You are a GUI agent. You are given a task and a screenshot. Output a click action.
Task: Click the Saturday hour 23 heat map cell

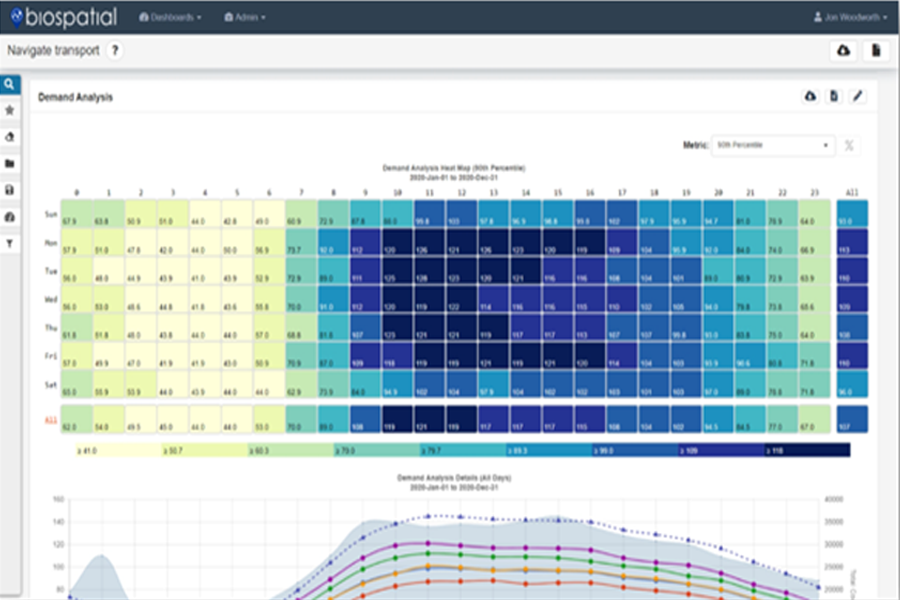[x=814, y=384]
